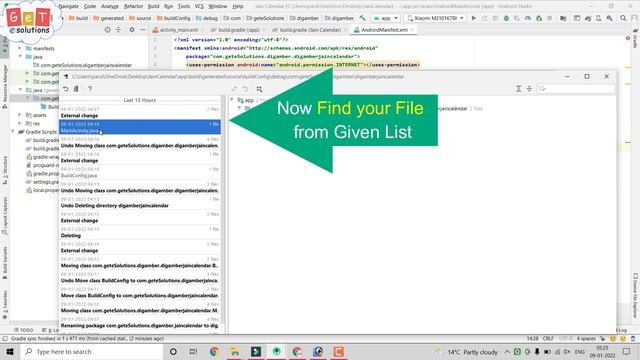Viewport: 640px width, 360px height.
Task: Click the Attach Debugger icon in toolbar
Action: 539,18
